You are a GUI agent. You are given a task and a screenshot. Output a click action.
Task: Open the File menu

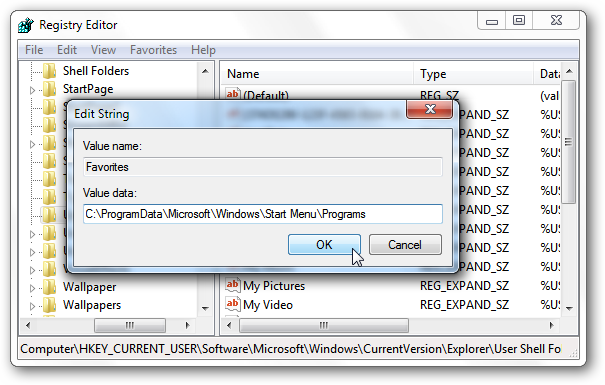tap(34, 50)
